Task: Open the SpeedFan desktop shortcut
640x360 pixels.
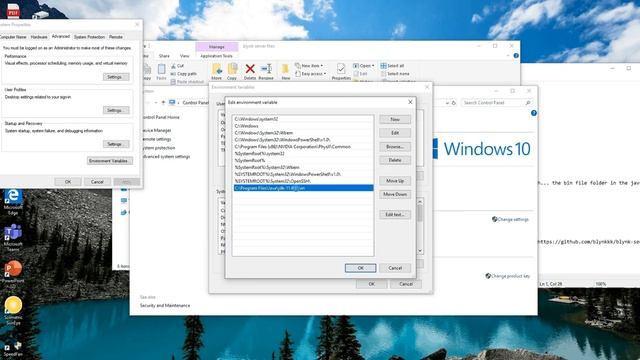Action: click(13, 349)
